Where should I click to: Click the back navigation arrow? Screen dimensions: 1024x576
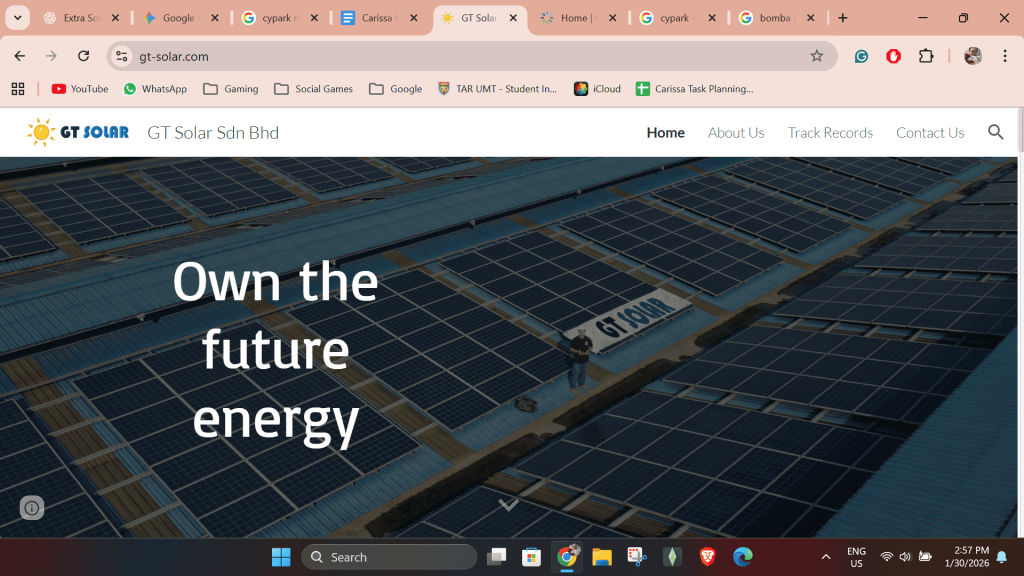click(x=20, y=56)
